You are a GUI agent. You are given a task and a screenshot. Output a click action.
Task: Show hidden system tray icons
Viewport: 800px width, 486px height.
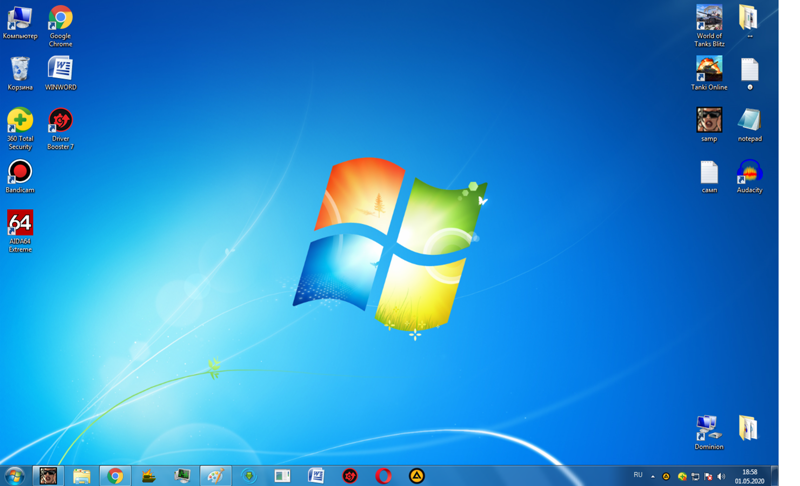coord(653,476)
